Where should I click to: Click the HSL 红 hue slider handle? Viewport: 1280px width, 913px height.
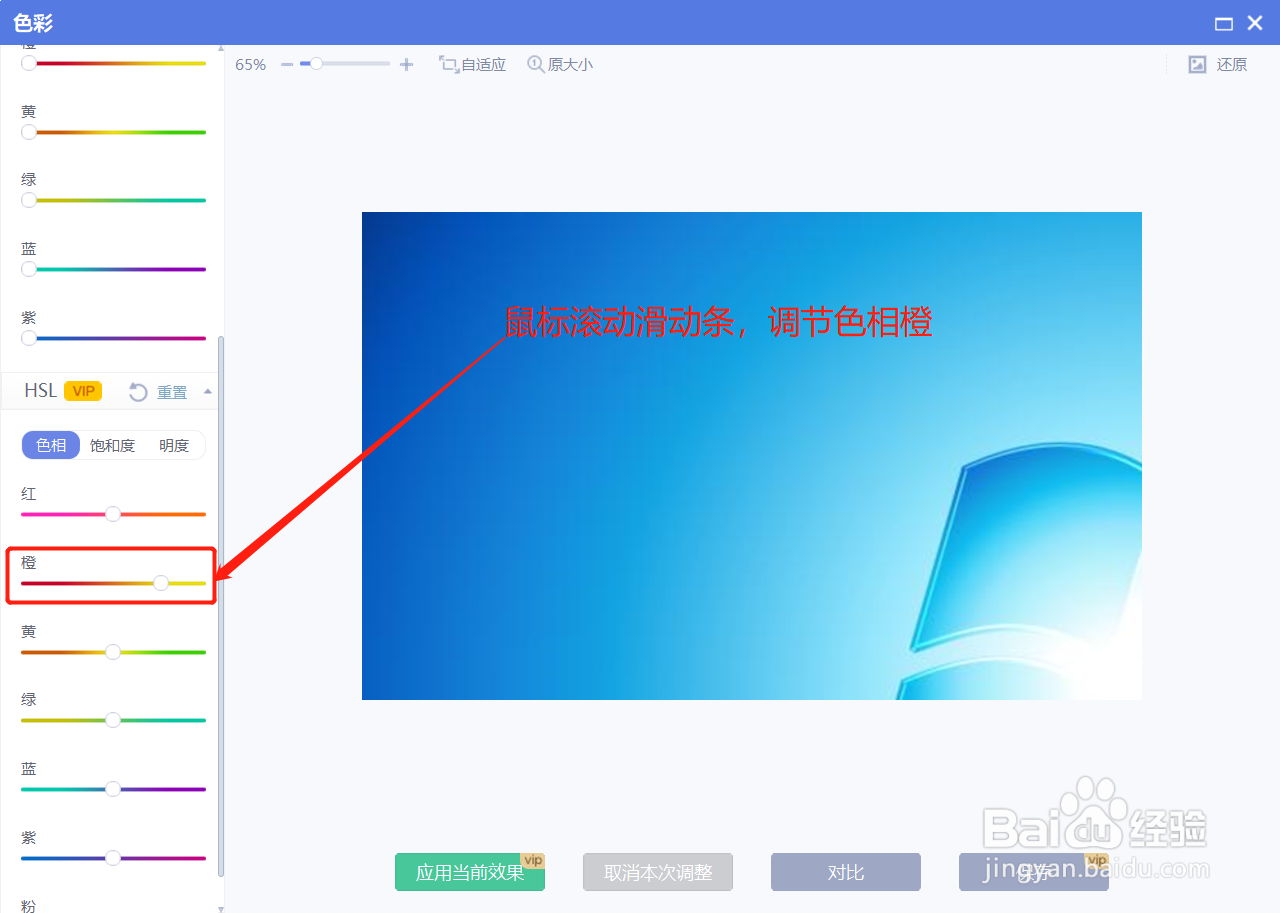coord(113,514)
